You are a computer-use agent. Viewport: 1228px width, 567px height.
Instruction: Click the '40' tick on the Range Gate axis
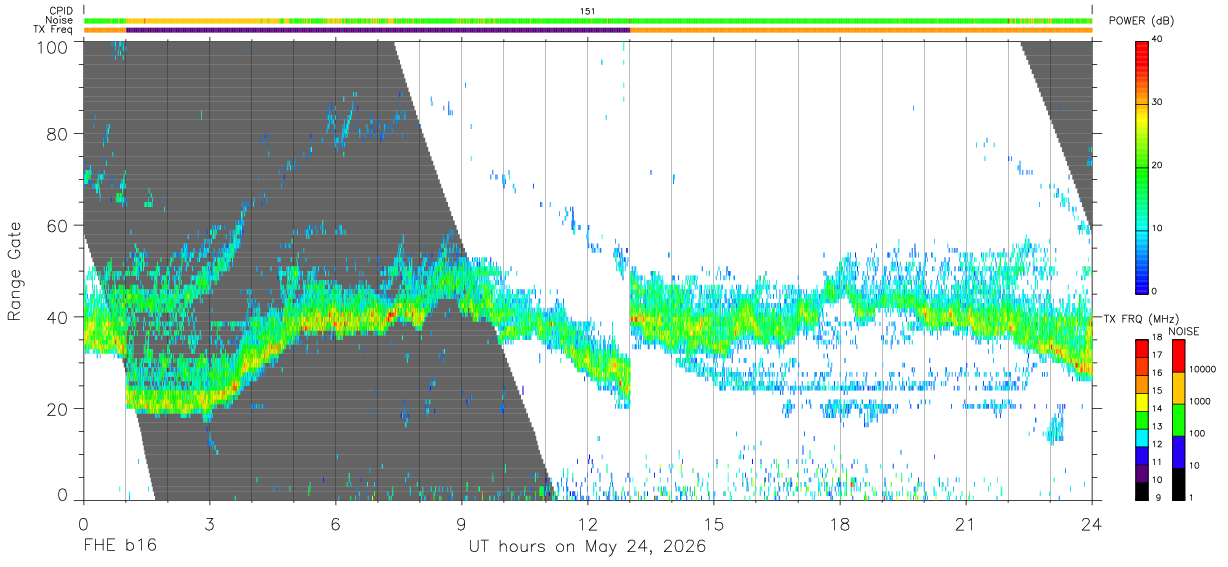click(x=56, y=317)
